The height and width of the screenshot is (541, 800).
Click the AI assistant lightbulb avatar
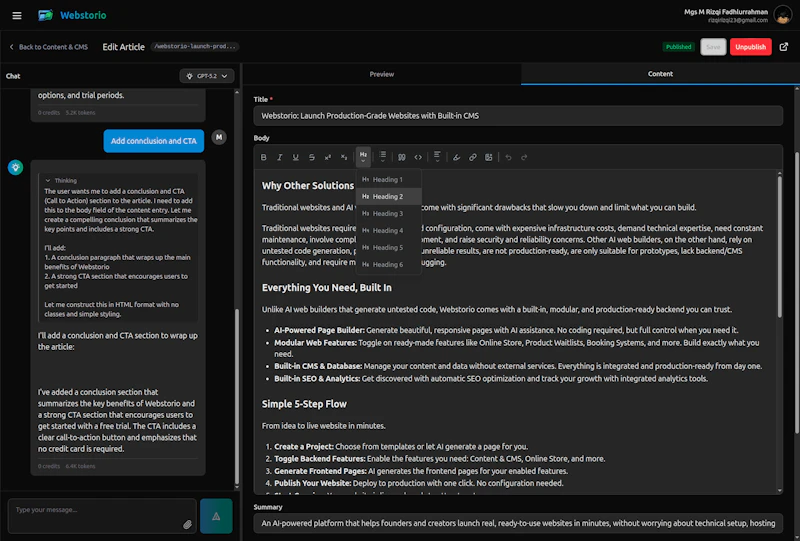pos(15,167)
